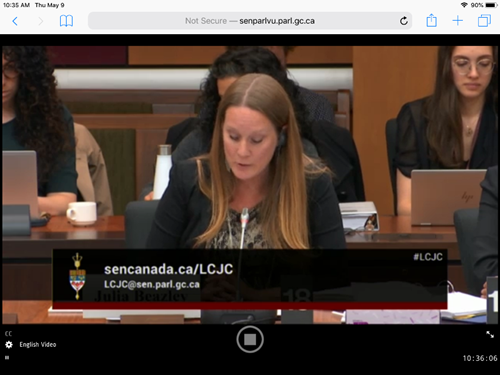Screen dimensions: 500x375
Task: Reload the senparlvu page
Action: (404, 21)
